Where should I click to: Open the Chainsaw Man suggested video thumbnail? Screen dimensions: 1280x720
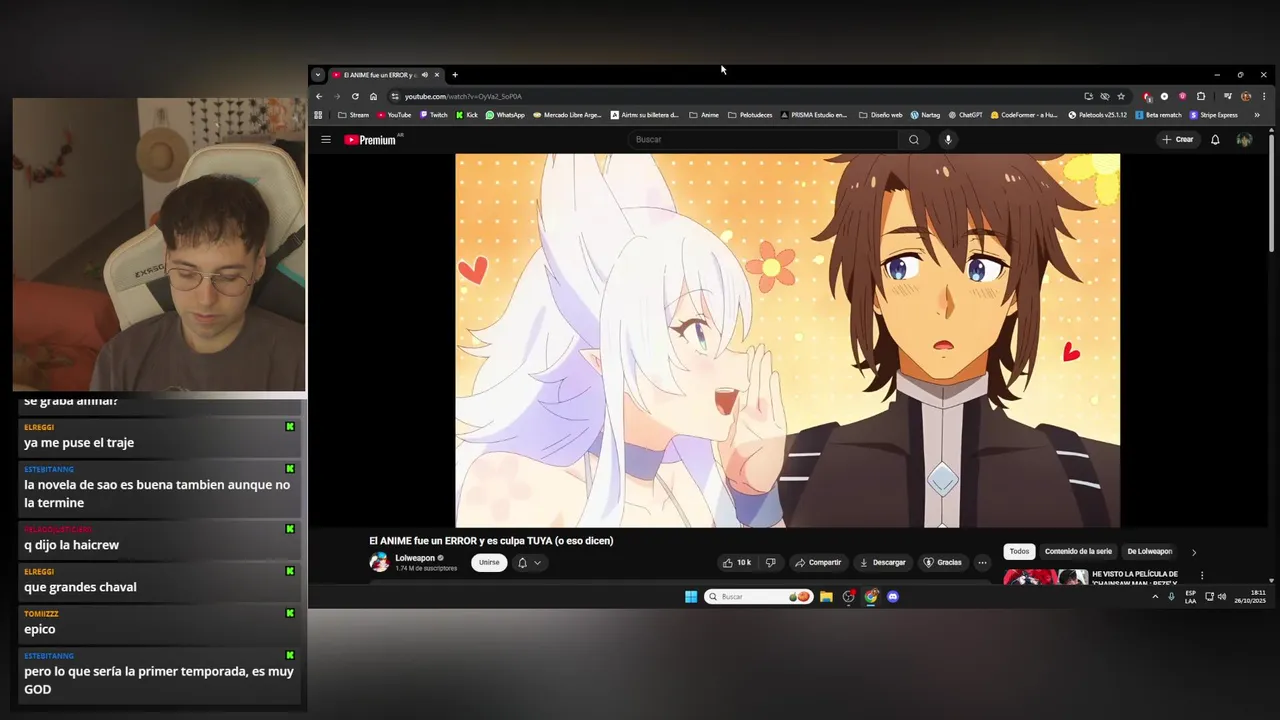[x=1045, y=577]
